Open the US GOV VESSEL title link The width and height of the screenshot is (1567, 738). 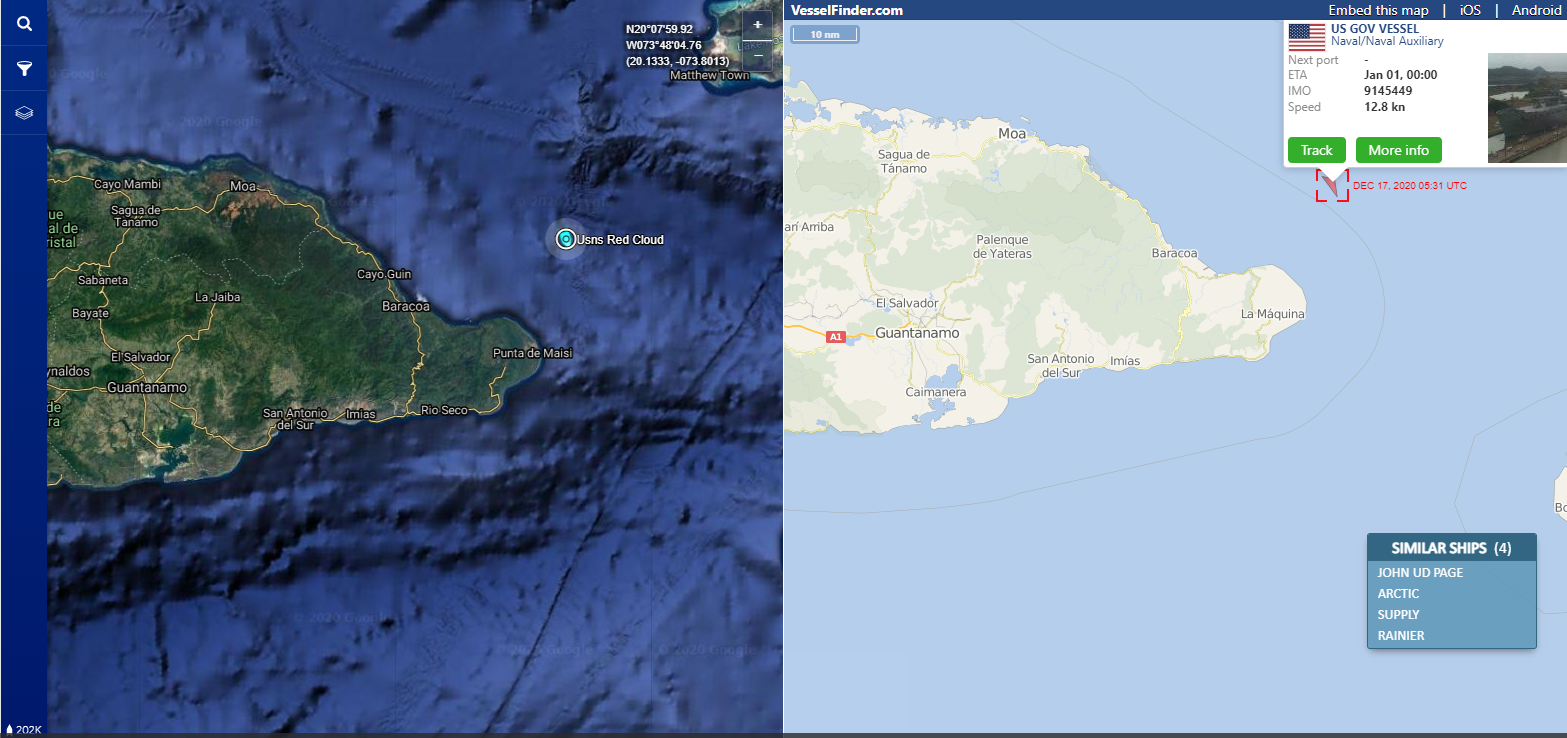[1374, 28]
